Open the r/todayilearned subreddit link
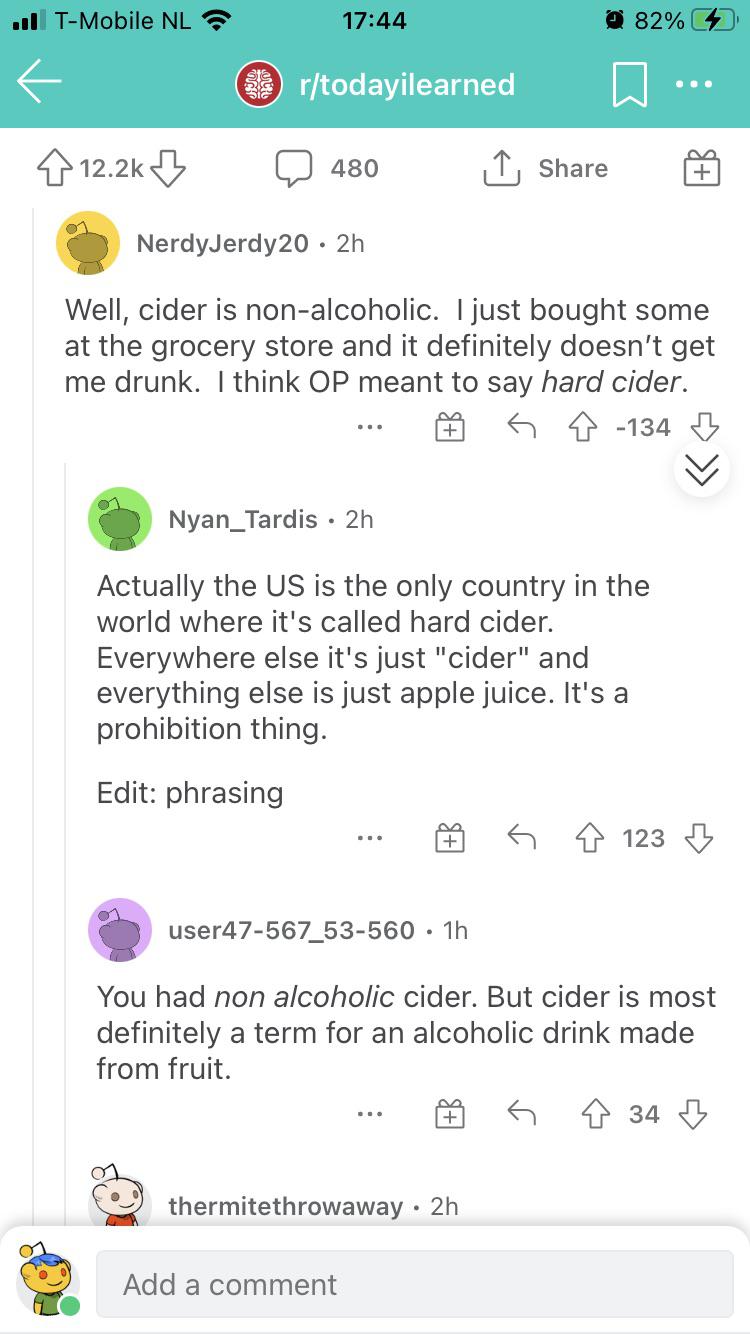 point(406,85)
